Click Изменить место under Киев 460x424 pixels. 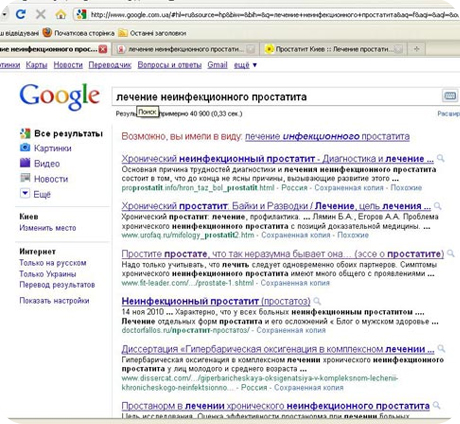click(x=48, y=228)
